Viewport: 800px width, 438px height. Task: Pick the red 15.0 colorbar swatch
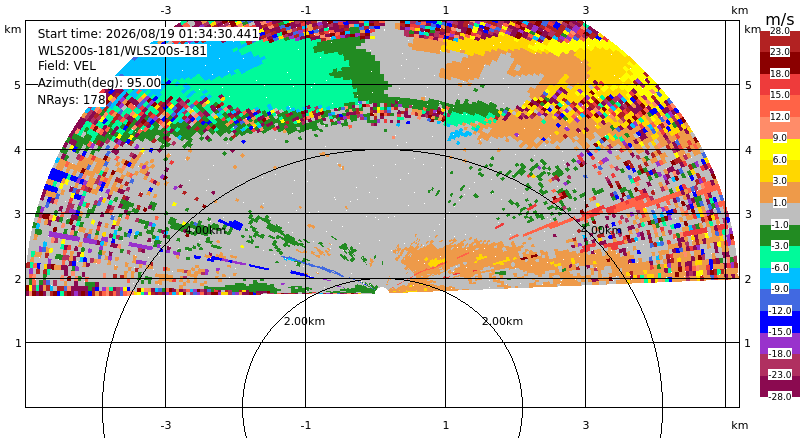coord(780,85)
